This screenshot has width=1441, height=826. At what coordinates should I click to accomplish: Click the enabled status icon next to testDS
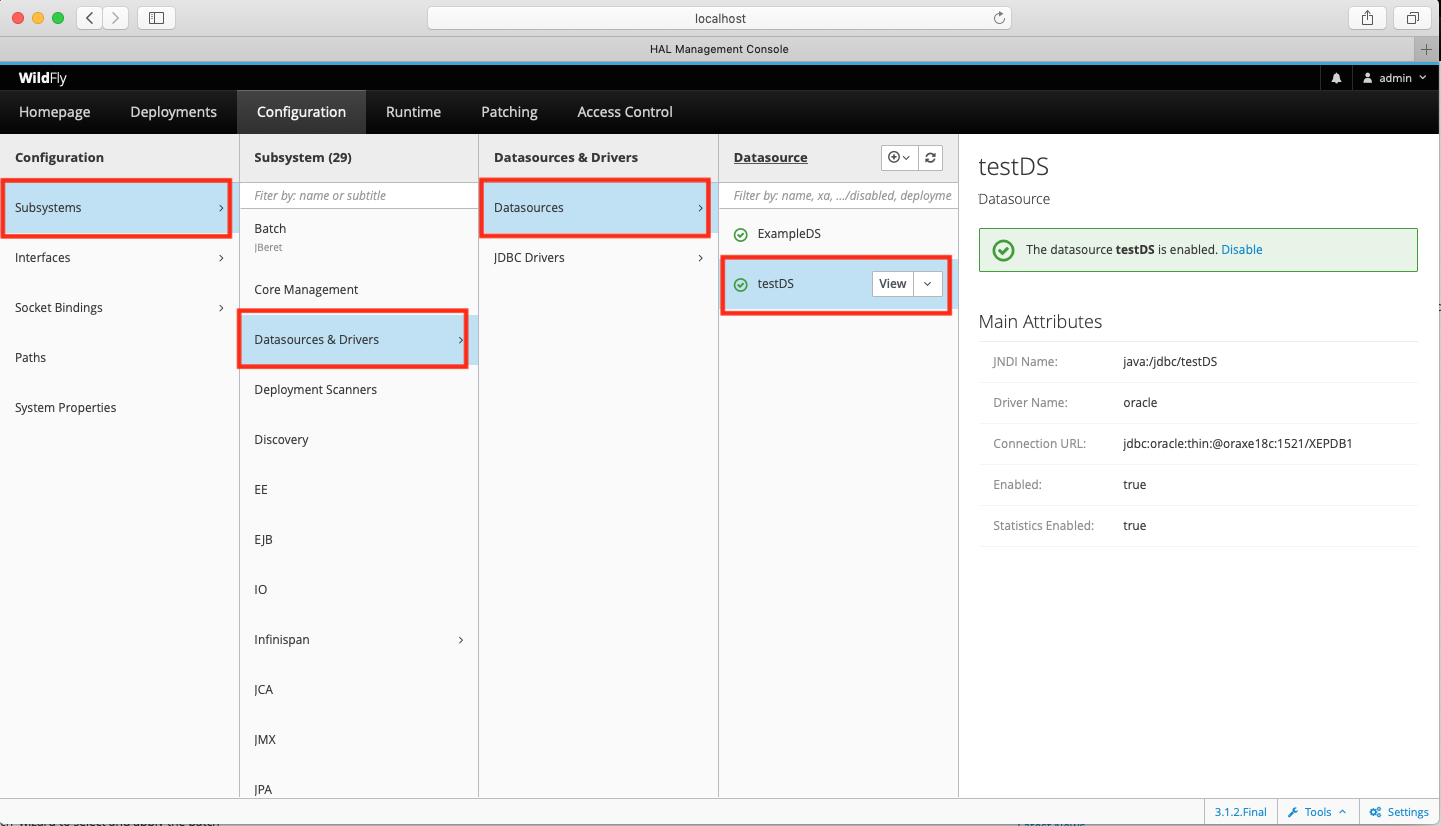pyautogui.click(x=740, y=283)
